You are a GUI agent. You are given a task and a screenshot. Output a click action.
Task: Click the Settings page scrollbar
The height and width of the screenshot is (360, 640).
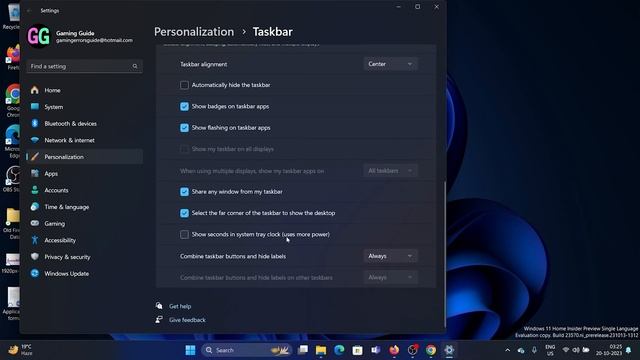[444, 253]
